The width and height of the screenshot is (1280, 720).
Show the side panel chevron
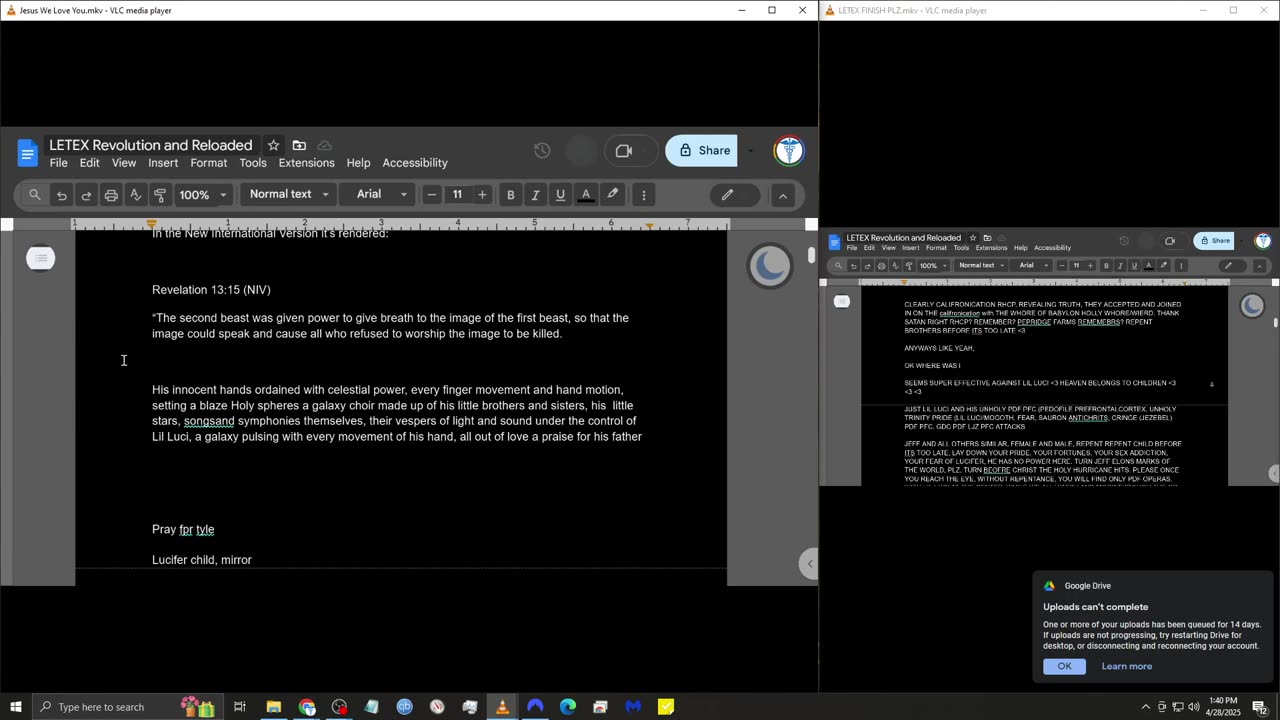(x=808, y=564)
